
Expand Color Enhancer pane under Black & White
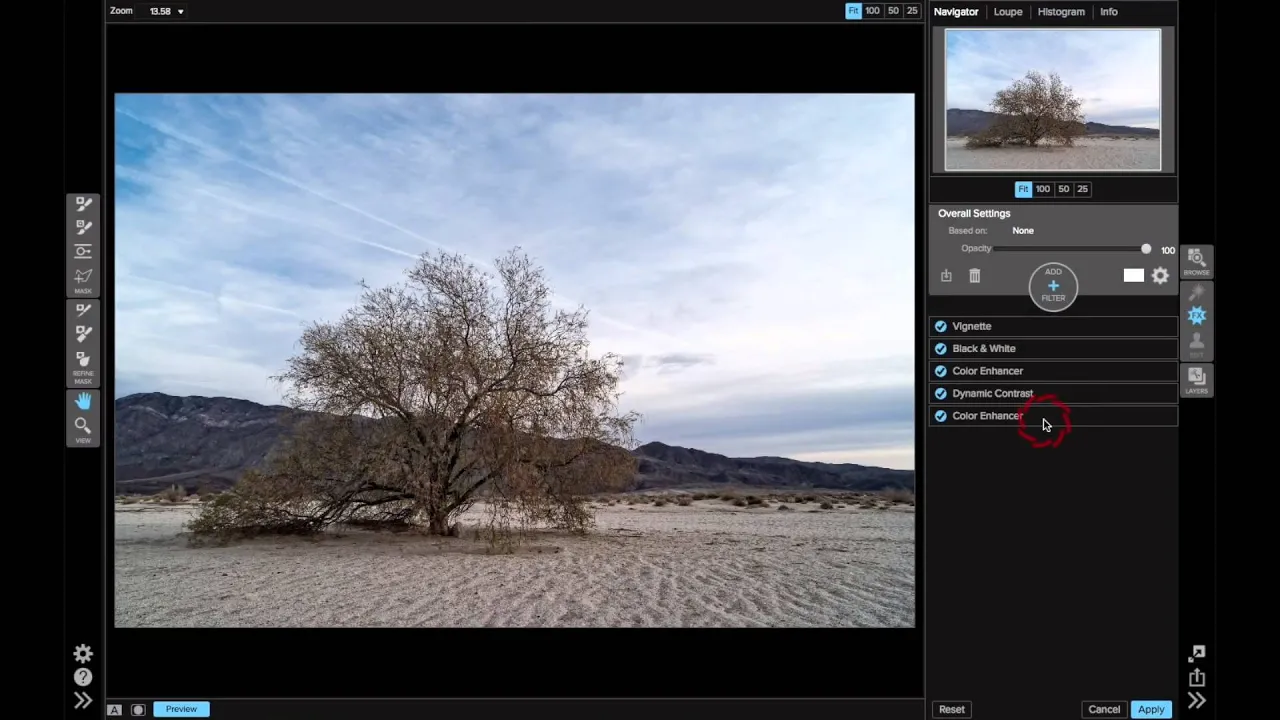point(1054,371)
